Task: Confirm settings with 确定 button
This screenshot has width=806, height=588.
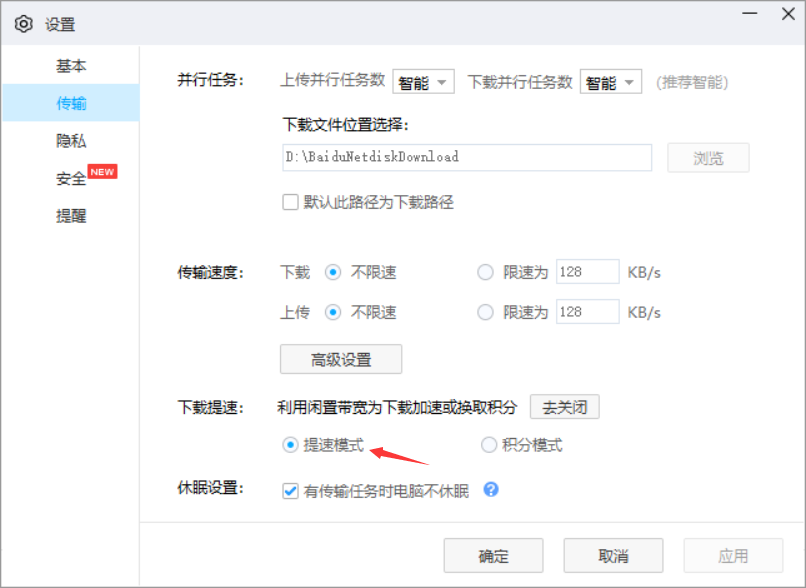Action: point(493,555)
